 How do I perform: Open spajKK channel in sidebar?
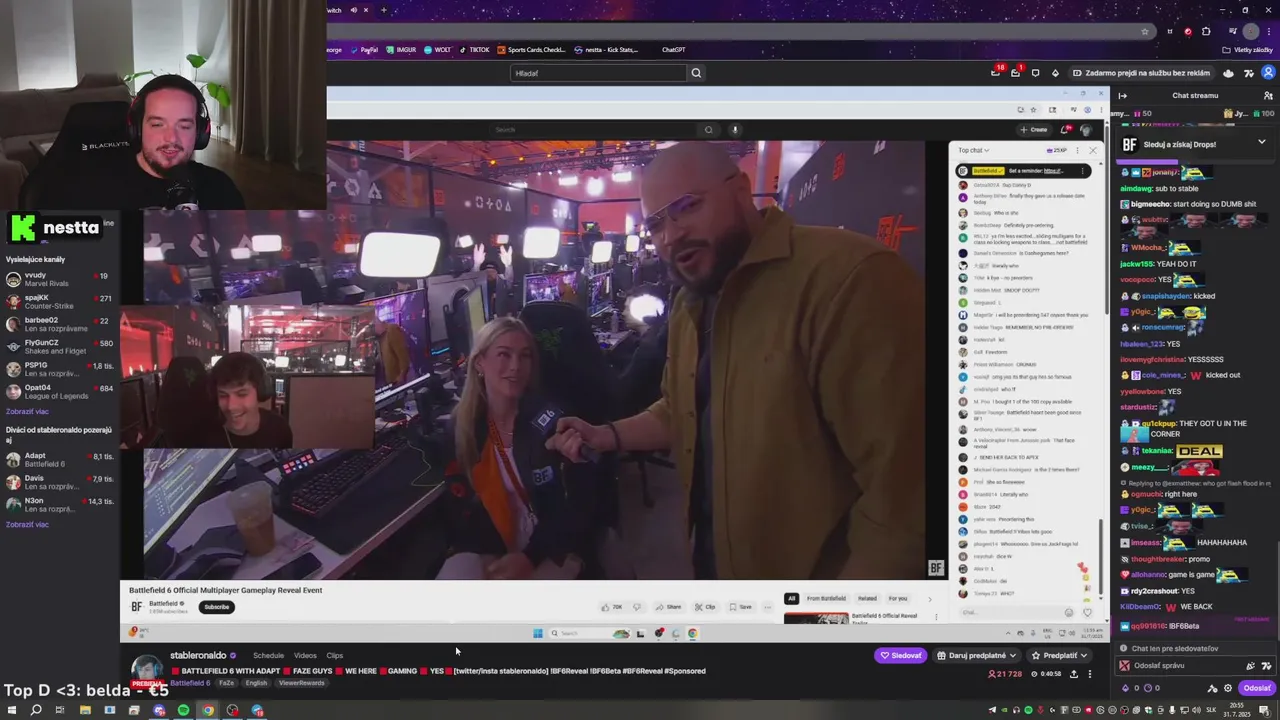pos(60,302)
